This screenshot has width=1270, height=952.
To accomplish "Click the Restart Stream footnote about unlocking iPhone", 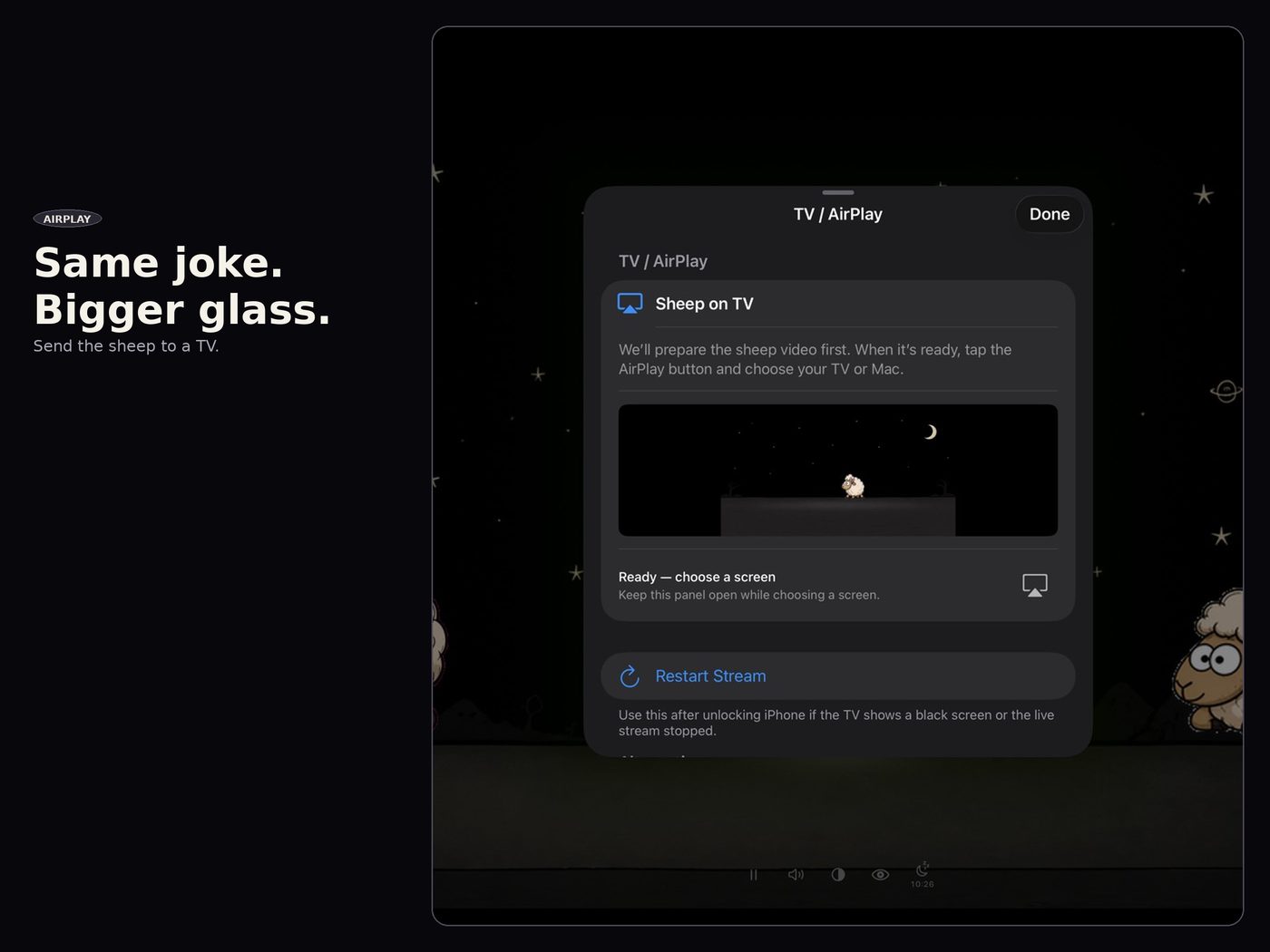I will click(835, 723).
